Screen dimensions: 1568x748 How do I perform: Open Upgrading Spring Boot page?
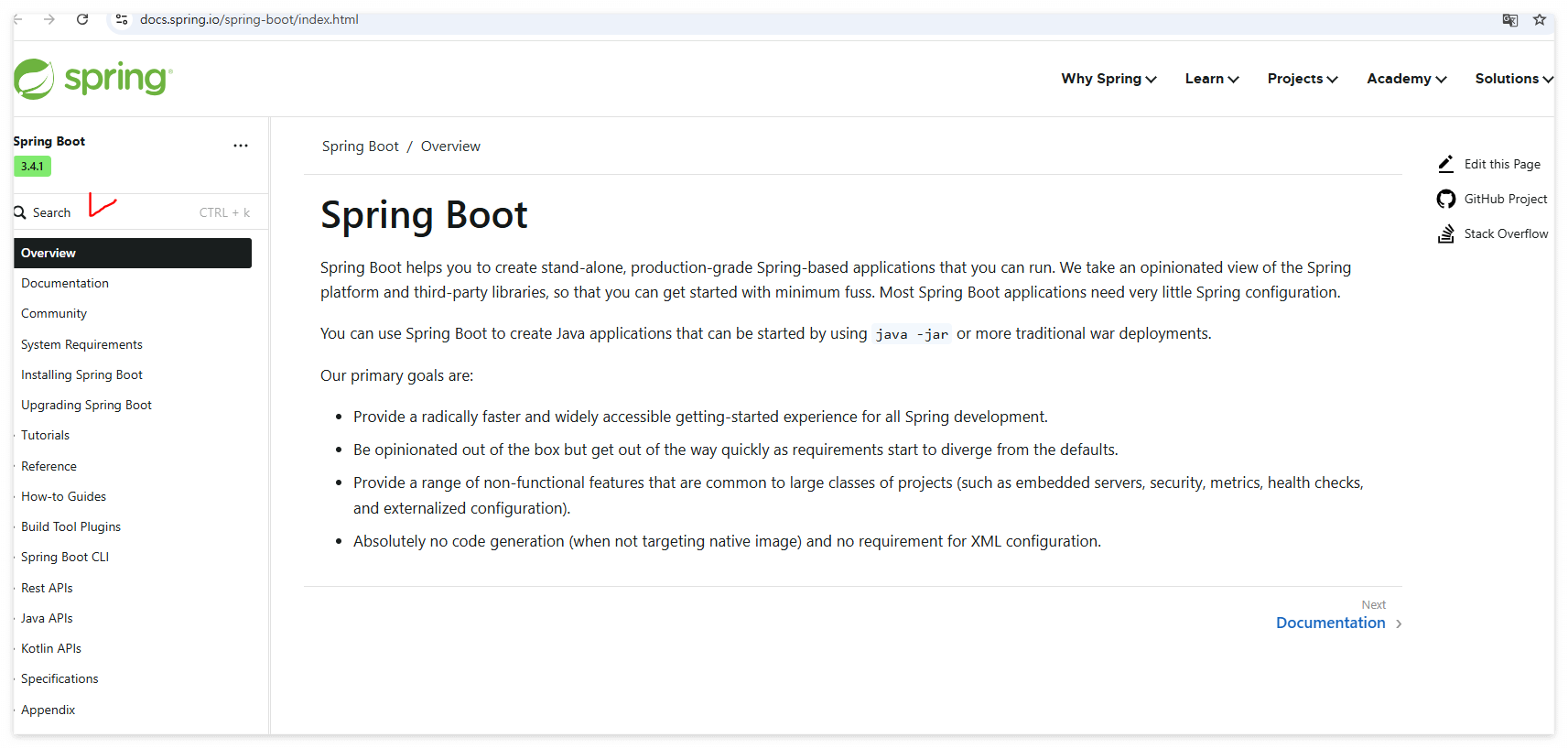click(x=86, y=405)
